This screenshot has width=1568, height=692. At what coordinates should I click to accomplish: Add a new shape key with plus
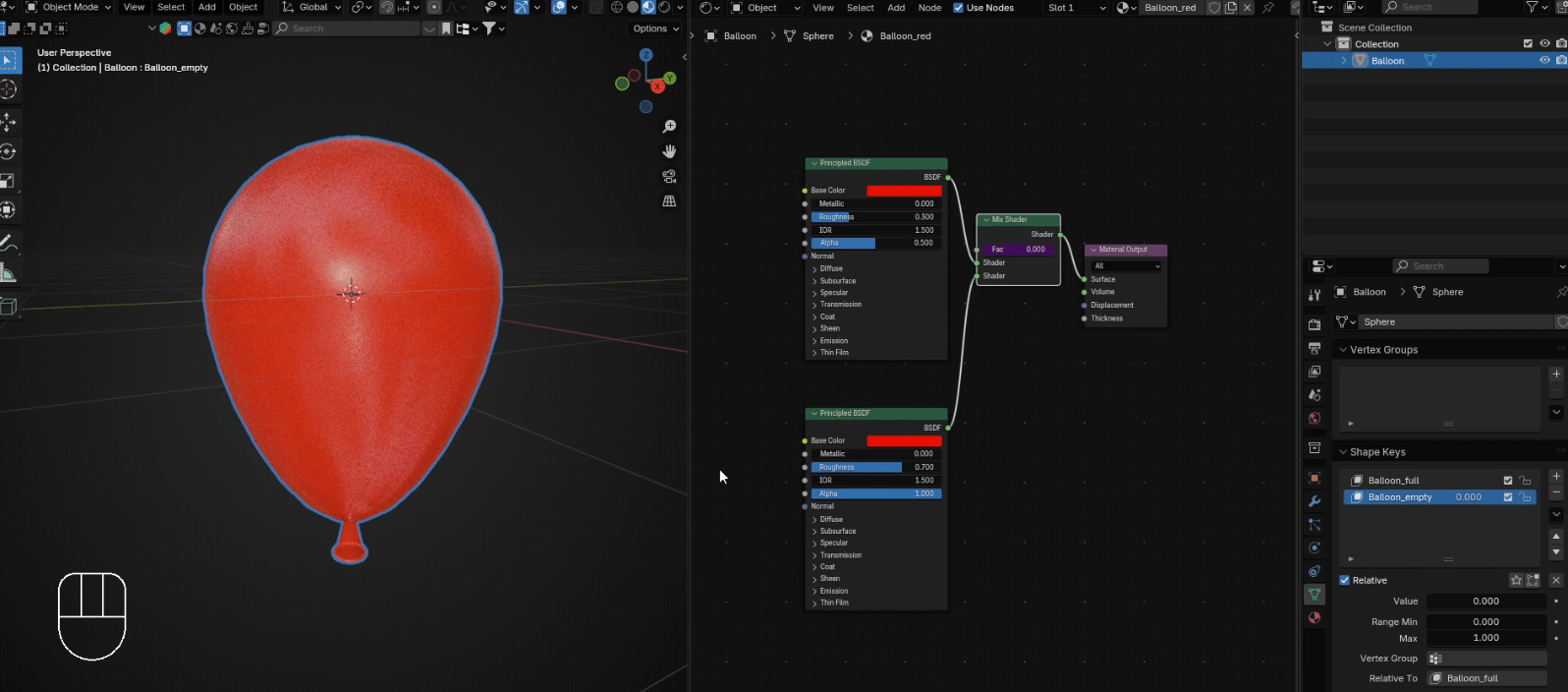[x=1556, y=477]
